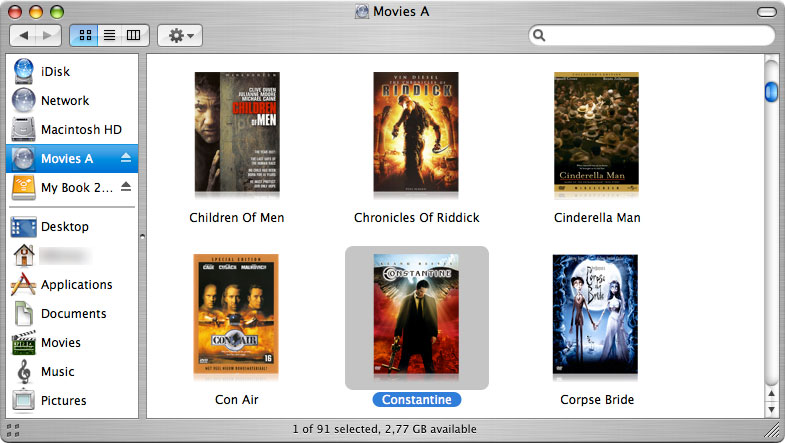Switch to column view

(134, 36)
